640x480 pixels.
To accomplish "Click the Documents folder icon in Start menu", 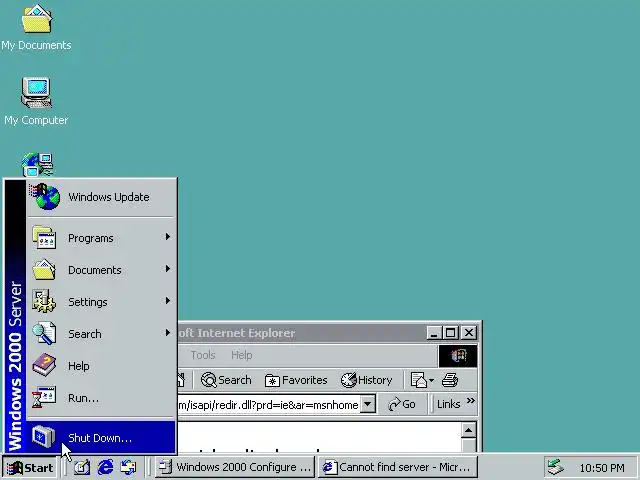I will pos(44,270).
